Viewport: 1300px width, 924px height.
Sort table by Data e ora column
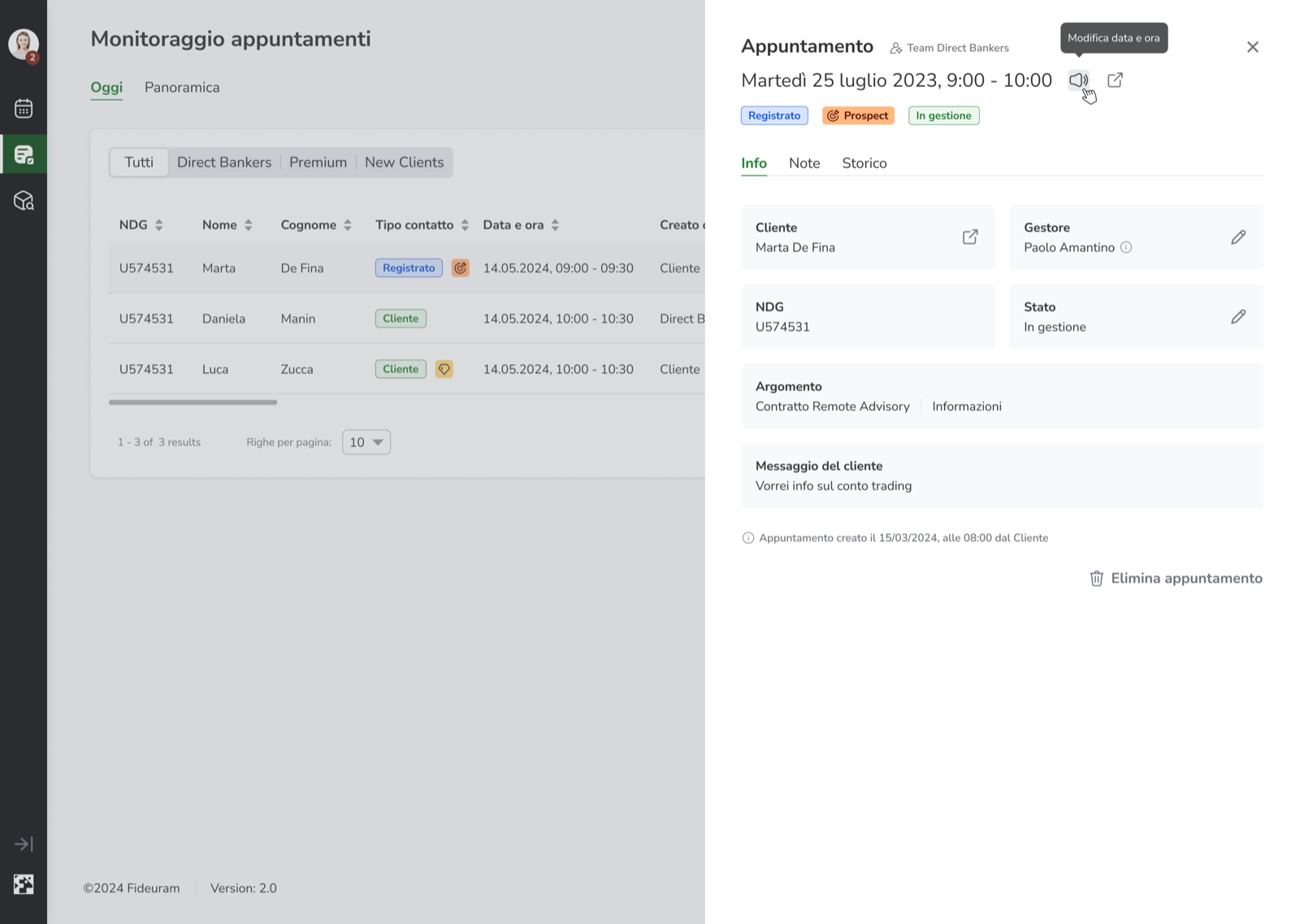click(555, 225)
